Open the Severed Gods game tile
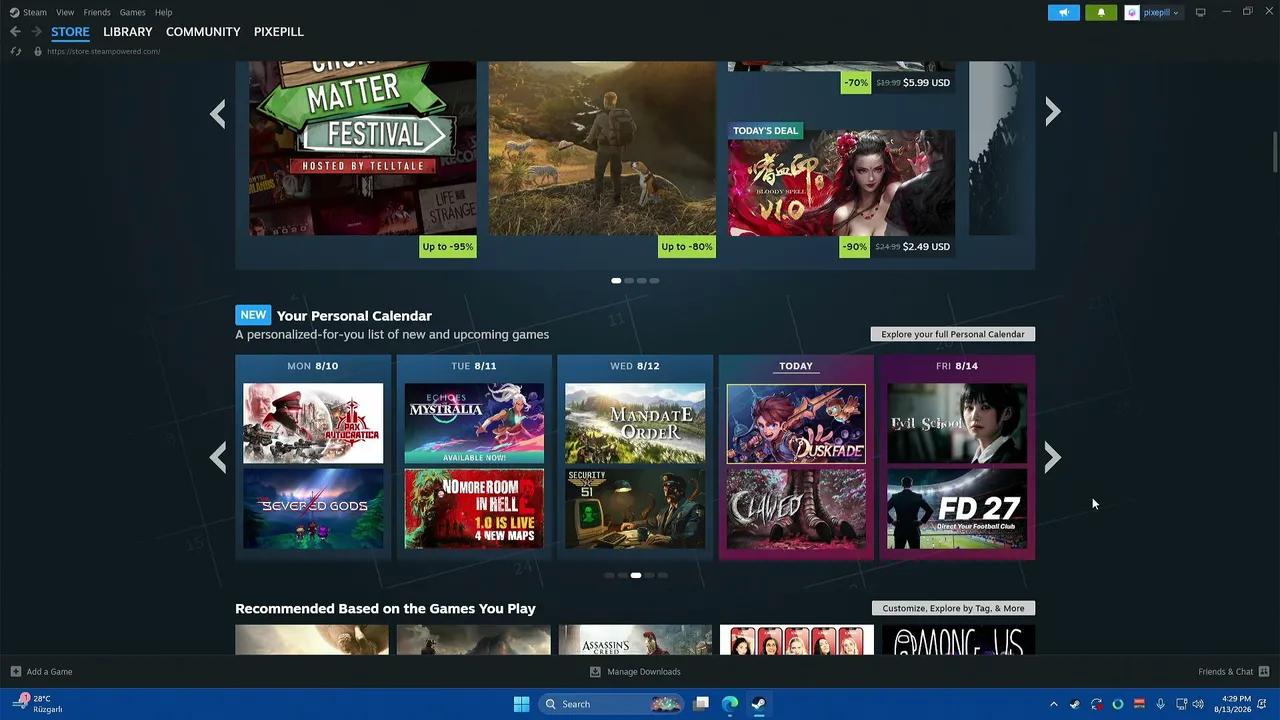The height and width of the screenshot is (720, 1280). [x=313, y=509]
